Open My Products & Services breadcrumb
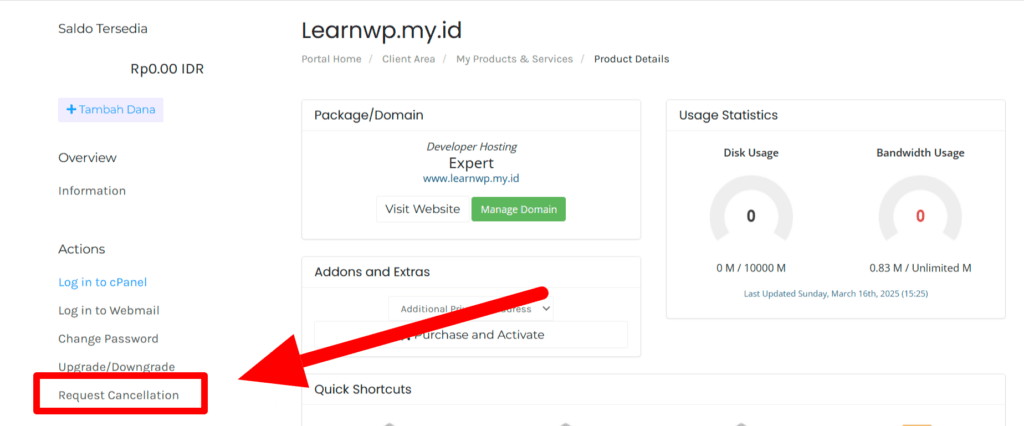 click(x=515, y=59)
